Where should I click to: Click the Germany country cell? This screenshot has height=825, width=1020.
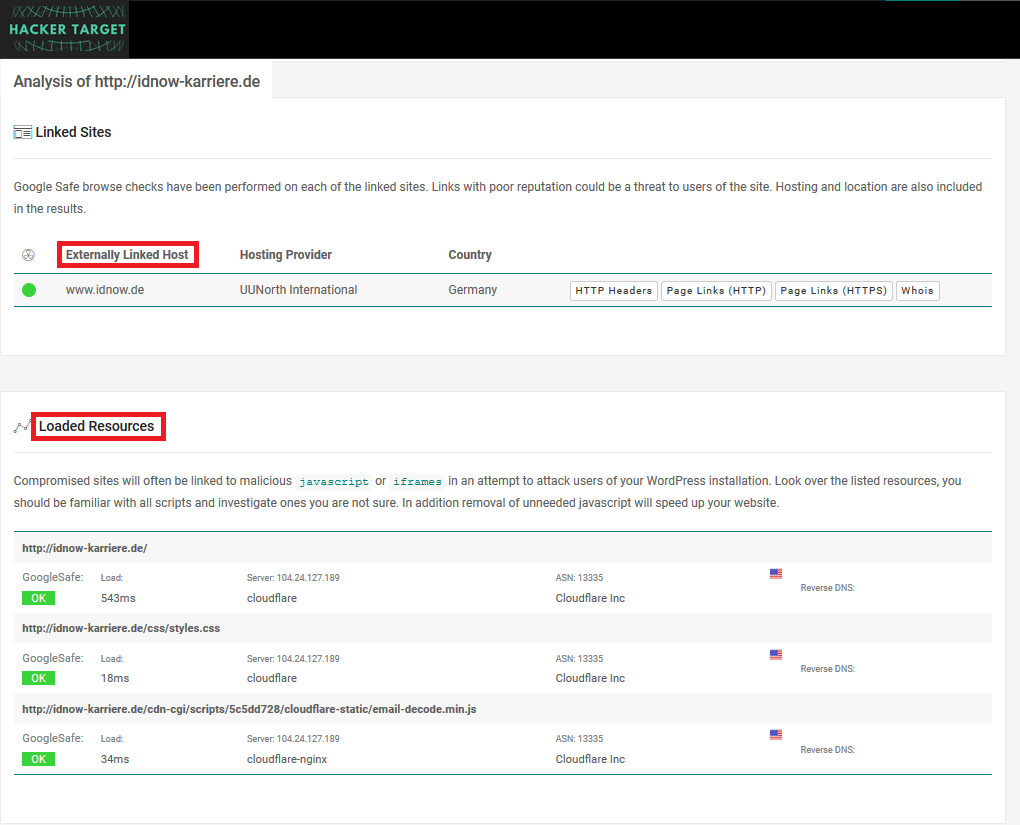point(472,290)
